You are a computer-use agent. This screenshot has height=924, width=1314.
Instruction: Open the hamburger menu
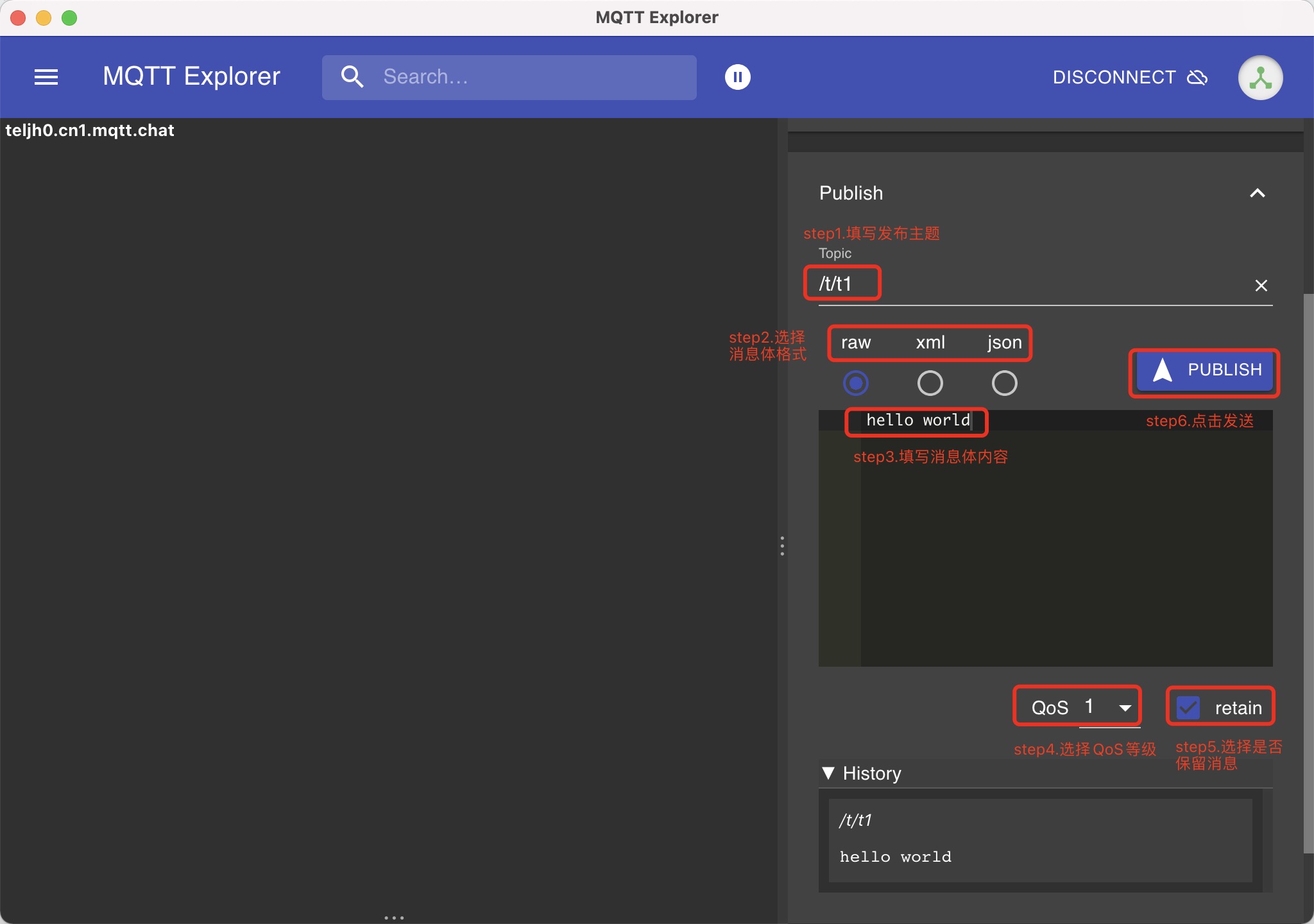pyautogui.click(x=46, y=77)
